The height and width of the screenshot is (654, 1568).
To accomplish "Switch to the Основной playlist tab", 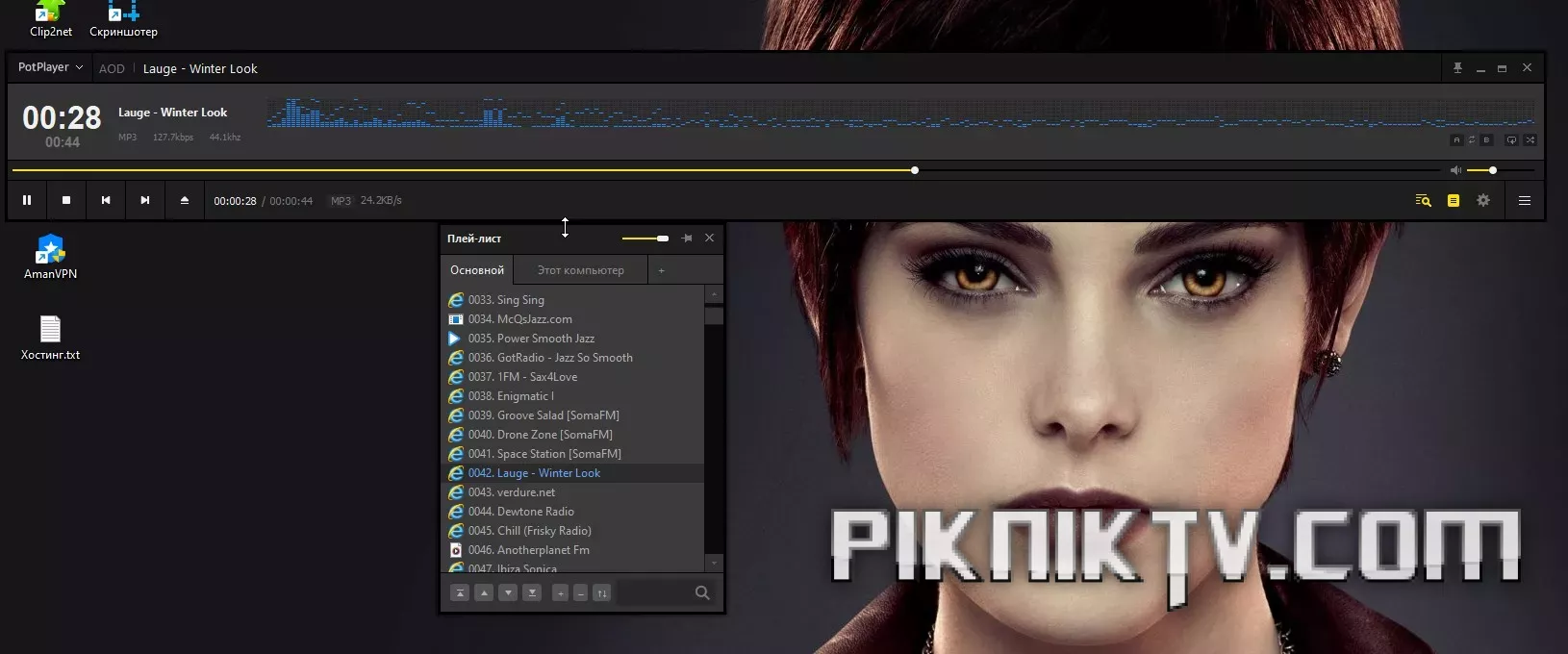I will (477, 270).
